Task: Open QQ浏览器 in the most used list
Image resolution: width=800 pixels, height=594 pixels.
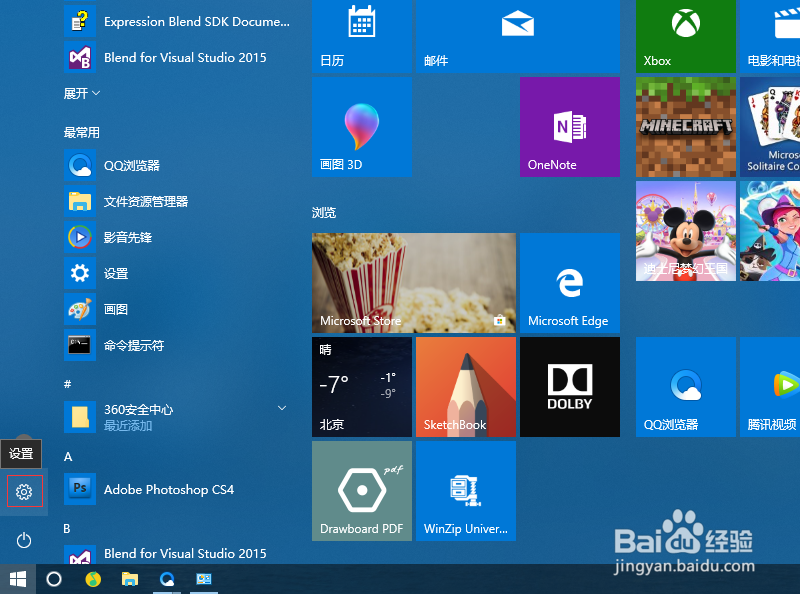Action: (179, 165)
